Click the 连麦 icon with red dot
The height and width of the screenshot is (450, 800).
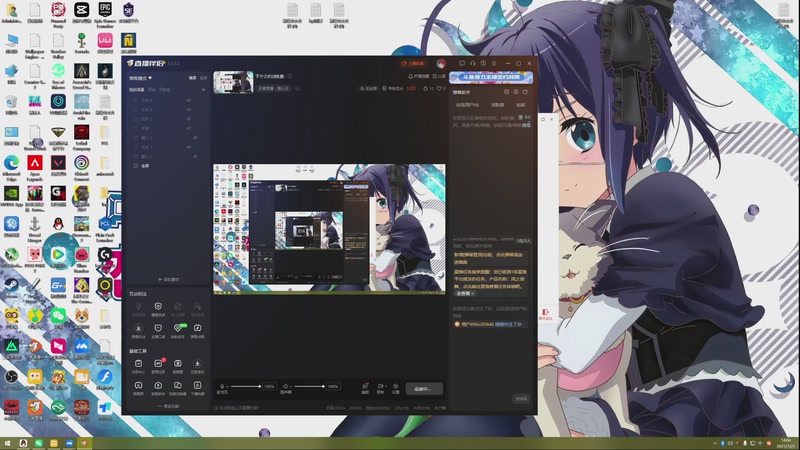coord(365,388)
